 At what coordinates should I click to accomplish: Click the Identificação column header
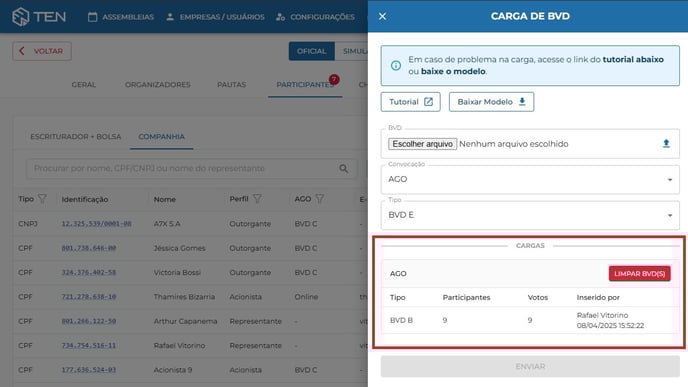click(x=85, y=199)
